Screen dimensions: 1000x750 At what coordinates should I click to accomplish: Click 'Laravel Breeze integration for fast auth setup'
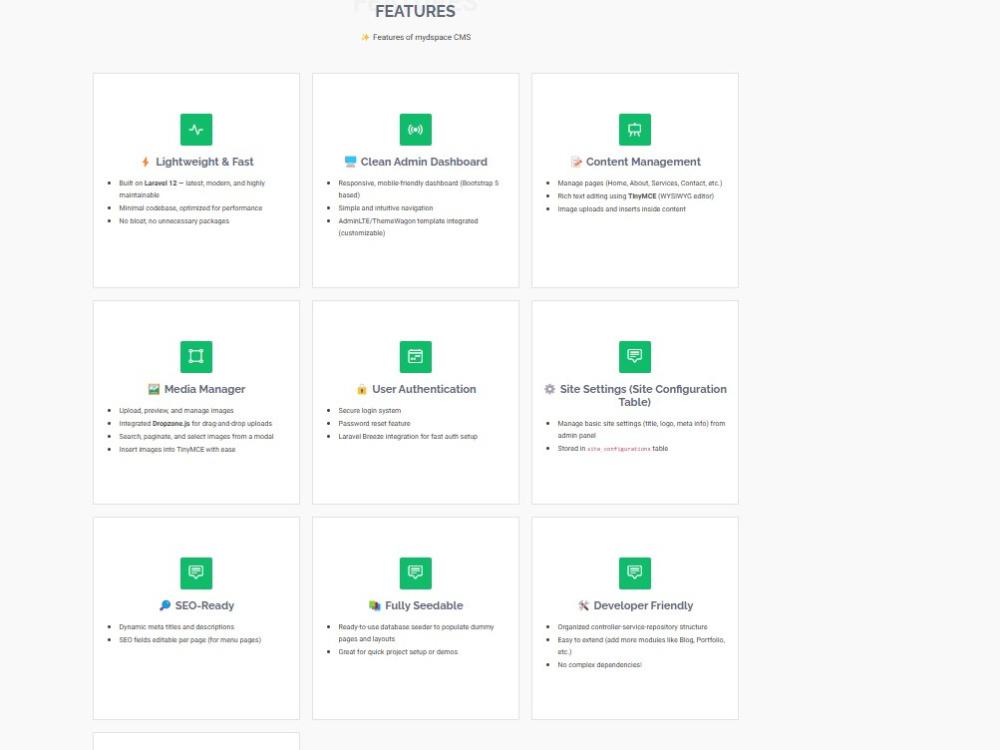(408, 436)
